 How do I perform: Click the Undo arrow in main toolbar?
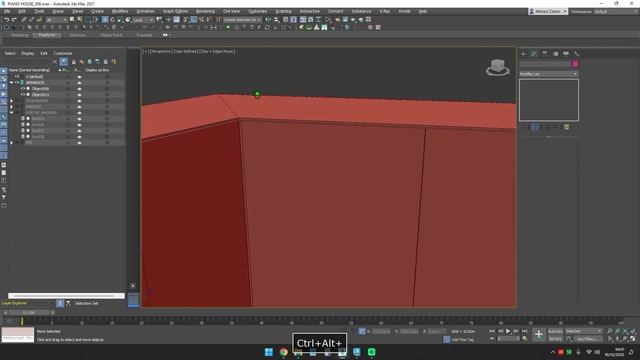[x=7, y=20]
